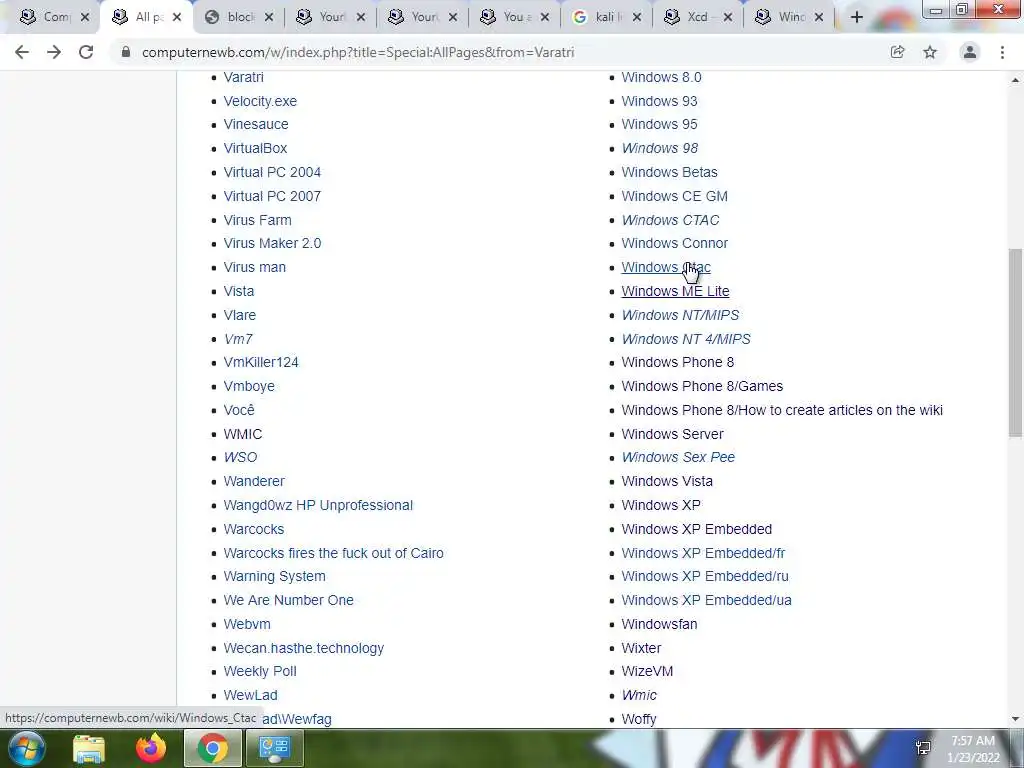
Task: Close the 'All pa' tab
Action: coord(176,17)
